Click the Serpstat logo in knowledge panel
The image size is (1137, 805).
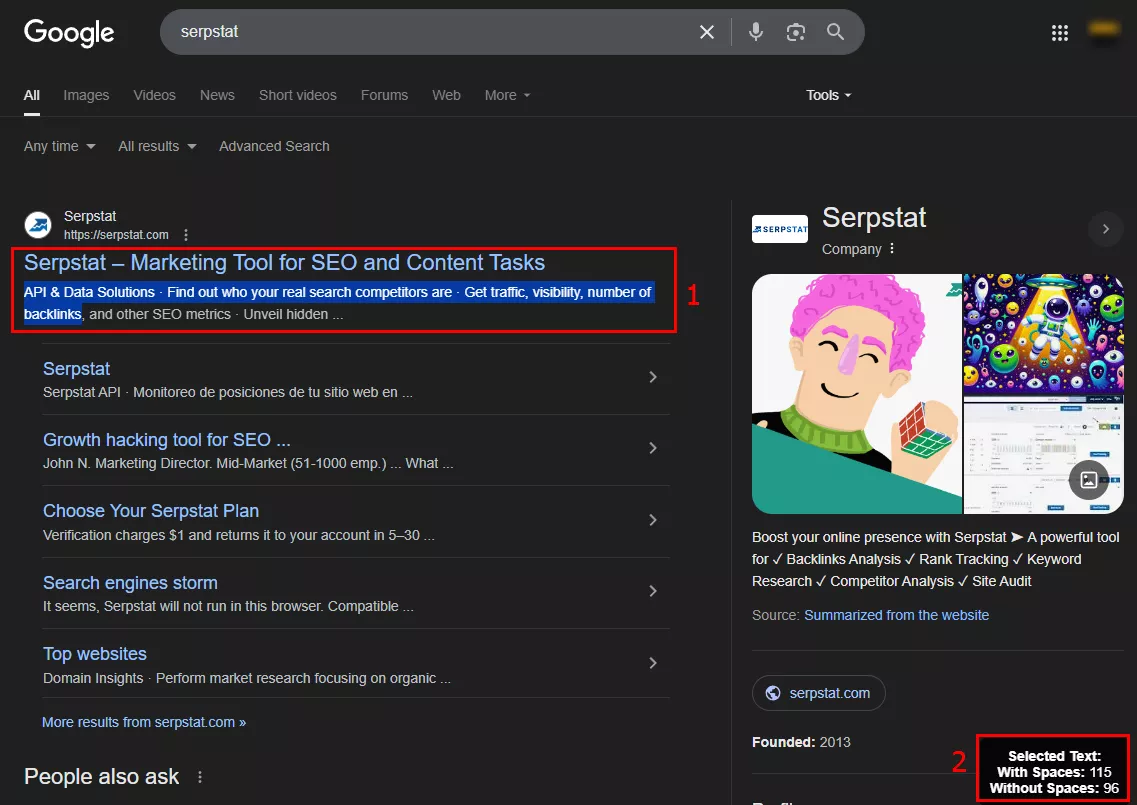780,229
